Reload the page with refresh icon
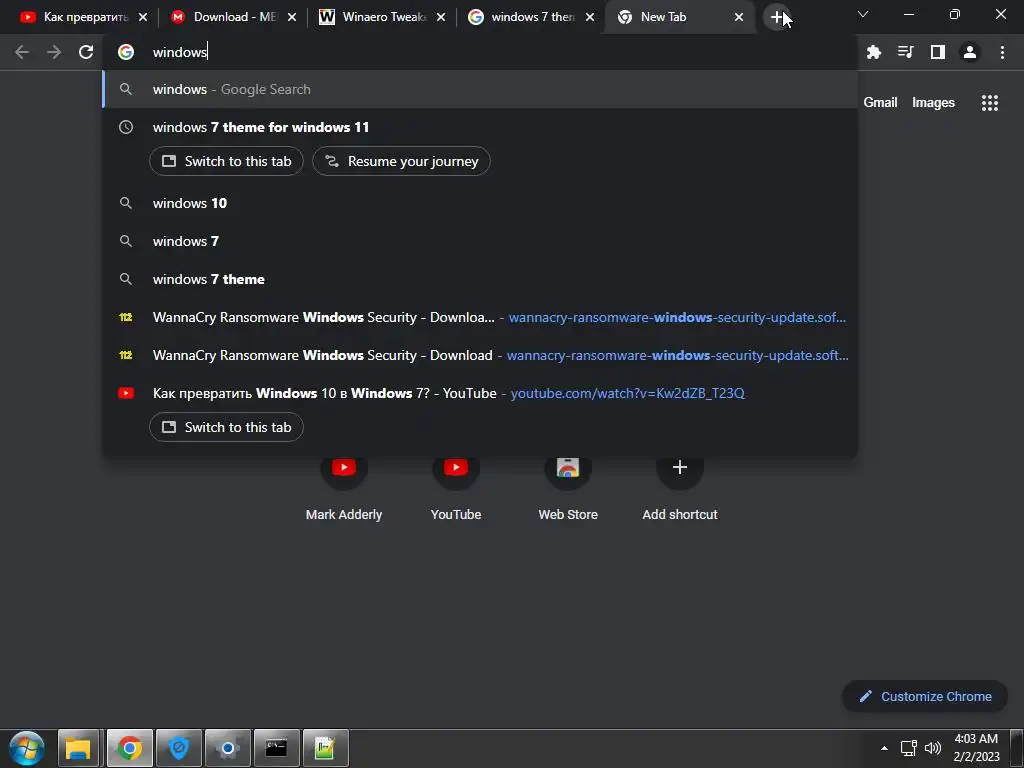The width and height of the screenshot is (1024, 768). point(86,52)
